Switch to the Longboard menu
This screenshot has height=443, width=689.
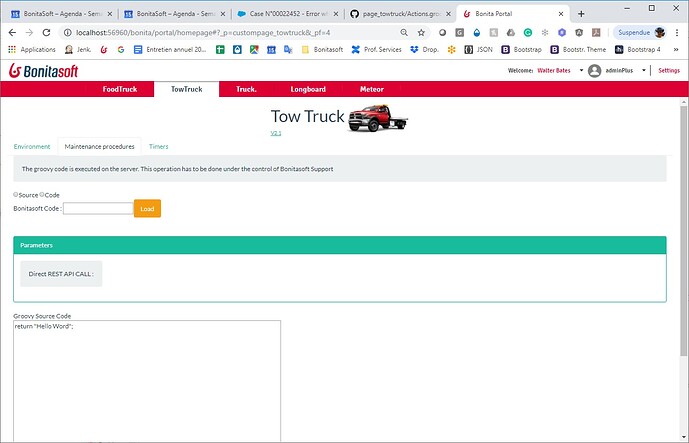click(308, 89)
